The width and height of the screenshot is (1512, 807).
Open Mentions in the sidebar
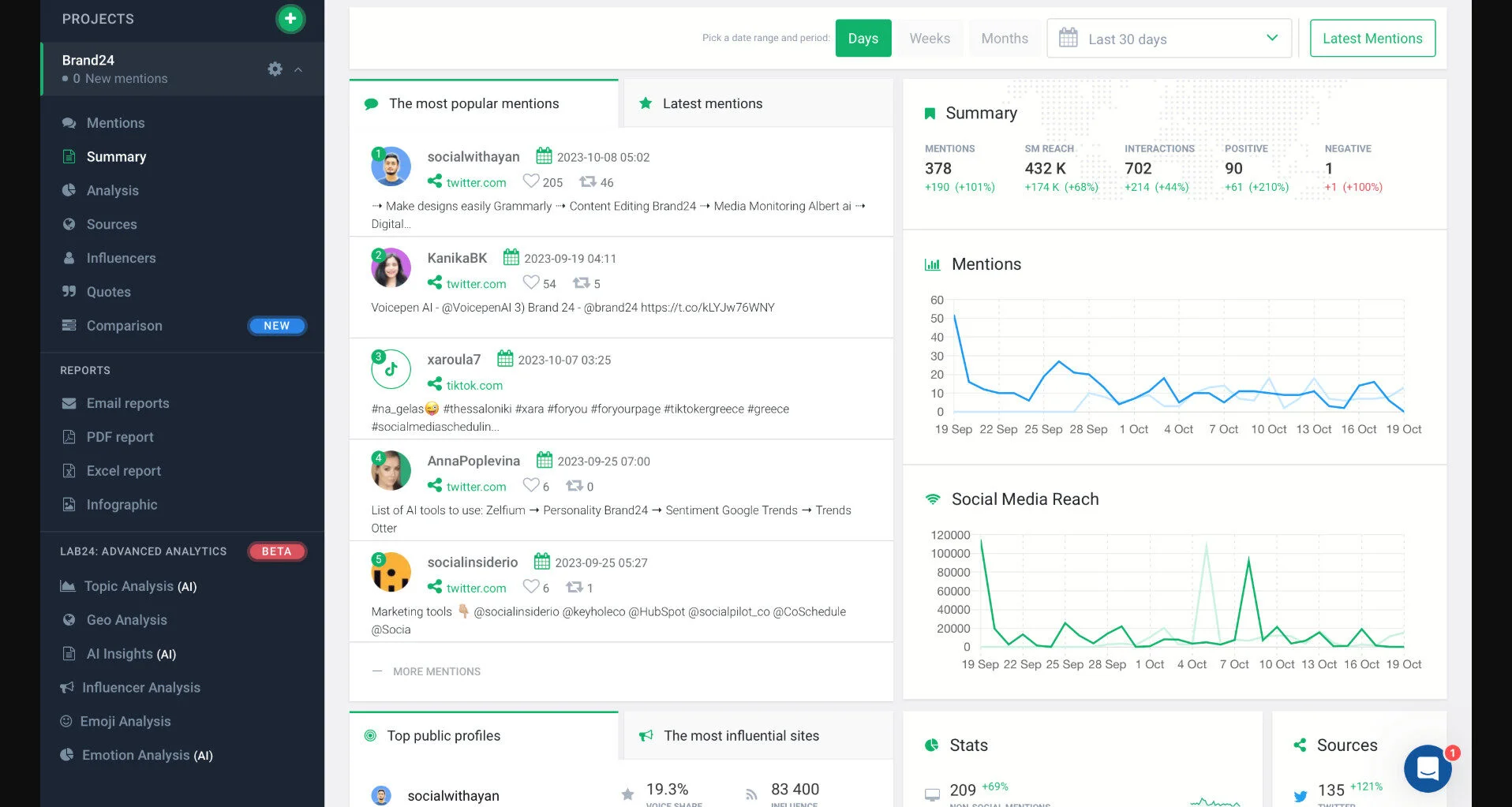pos(115,123)
